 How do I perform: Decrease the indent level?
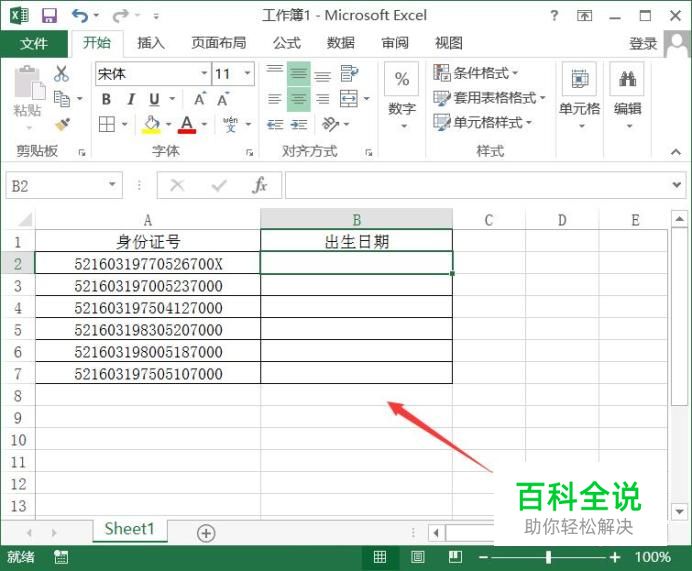(x=275, y=124)
